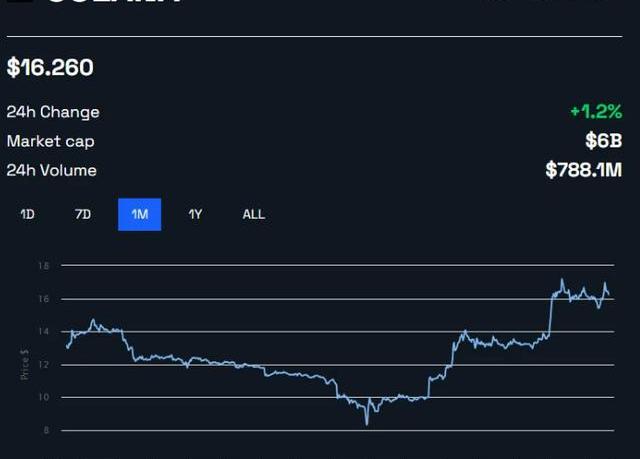
Task: Click the highest peak on price chart
Action: click(x=562, y=280)
